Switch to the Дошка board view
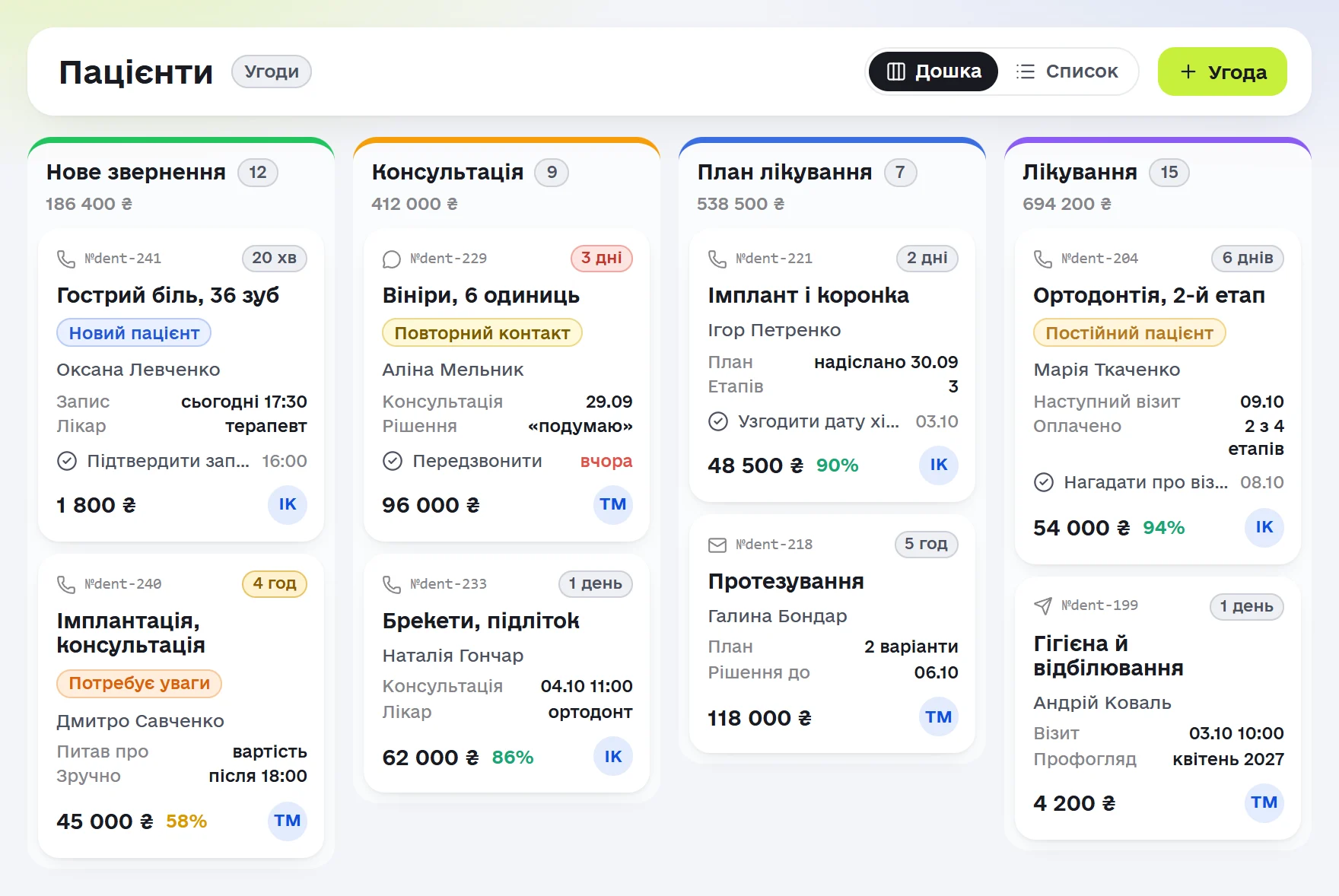The height and width of the screenshot is (896, 1339). point(933,71)
